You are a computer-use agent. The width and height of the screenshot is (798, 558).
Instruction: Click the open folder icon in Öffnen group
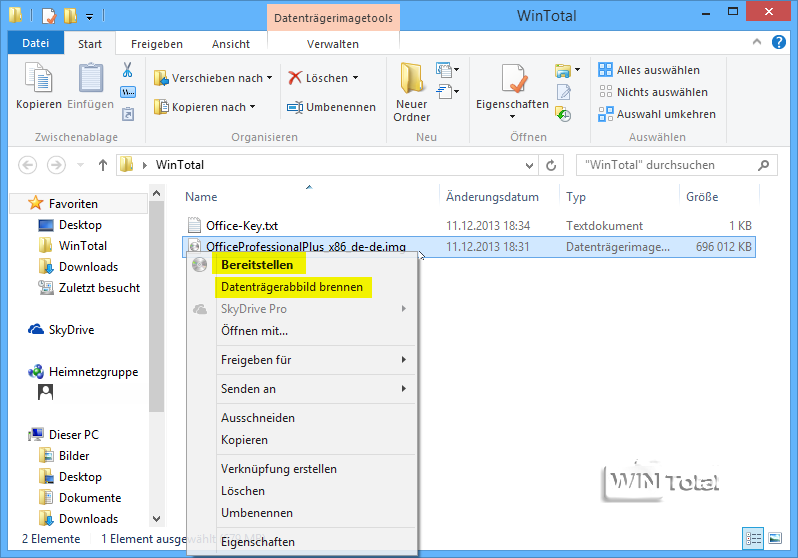point(563,70)
